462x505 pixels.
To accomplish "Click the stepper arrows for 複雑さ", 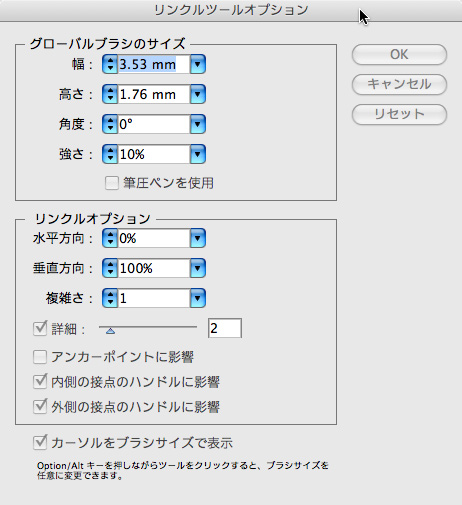I will coord(110,298).
